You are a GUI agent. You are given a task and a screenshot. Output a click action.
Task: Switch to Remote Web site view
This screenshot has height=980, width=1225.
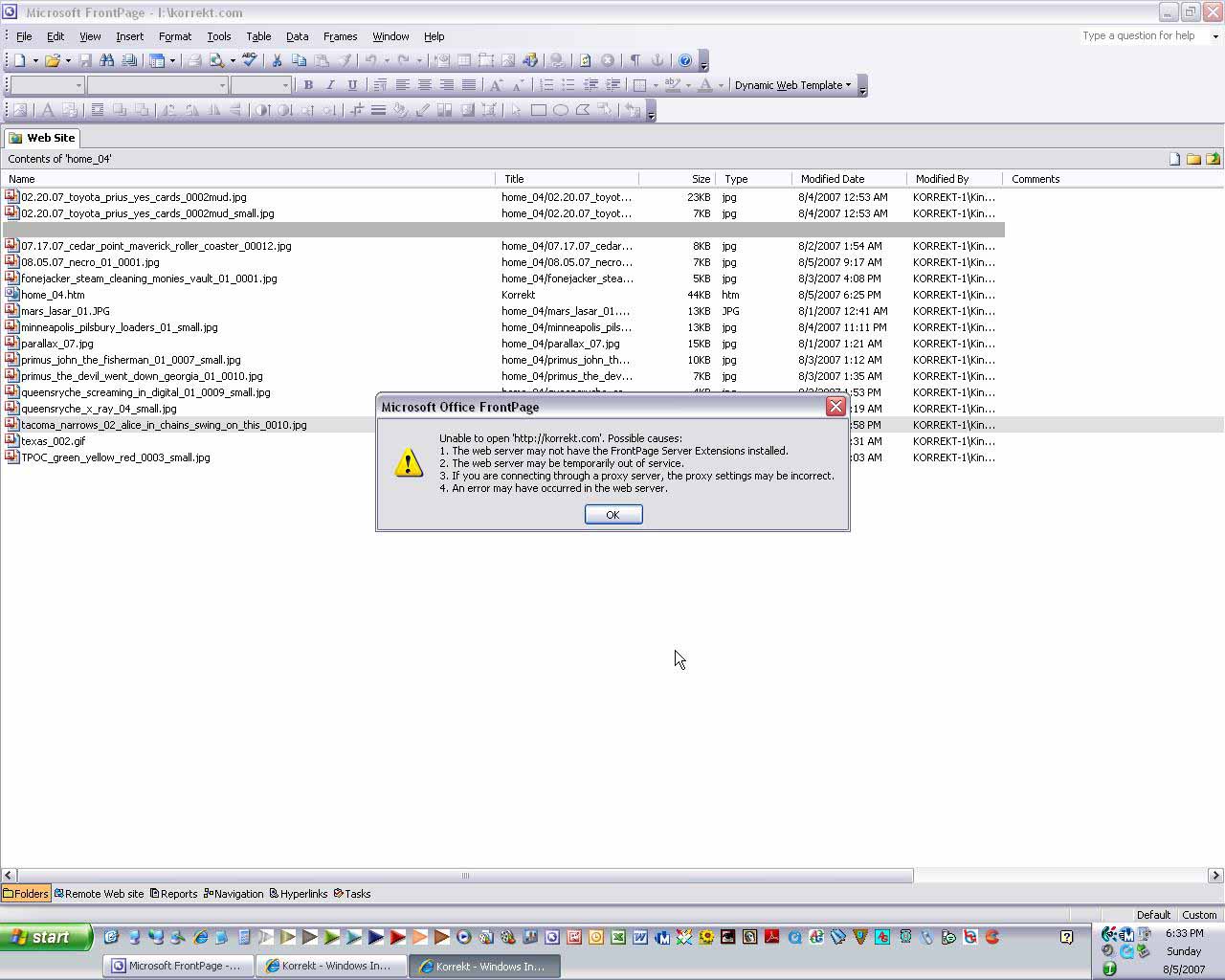[99, 894]
